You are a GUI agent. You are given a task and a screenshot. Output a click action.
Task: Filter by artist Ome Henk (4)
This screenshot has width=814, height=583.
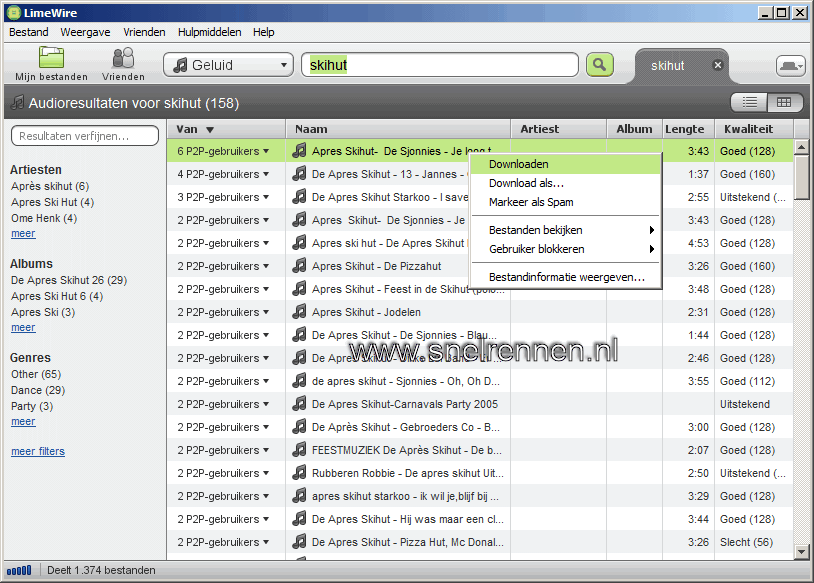coord(44,218)
